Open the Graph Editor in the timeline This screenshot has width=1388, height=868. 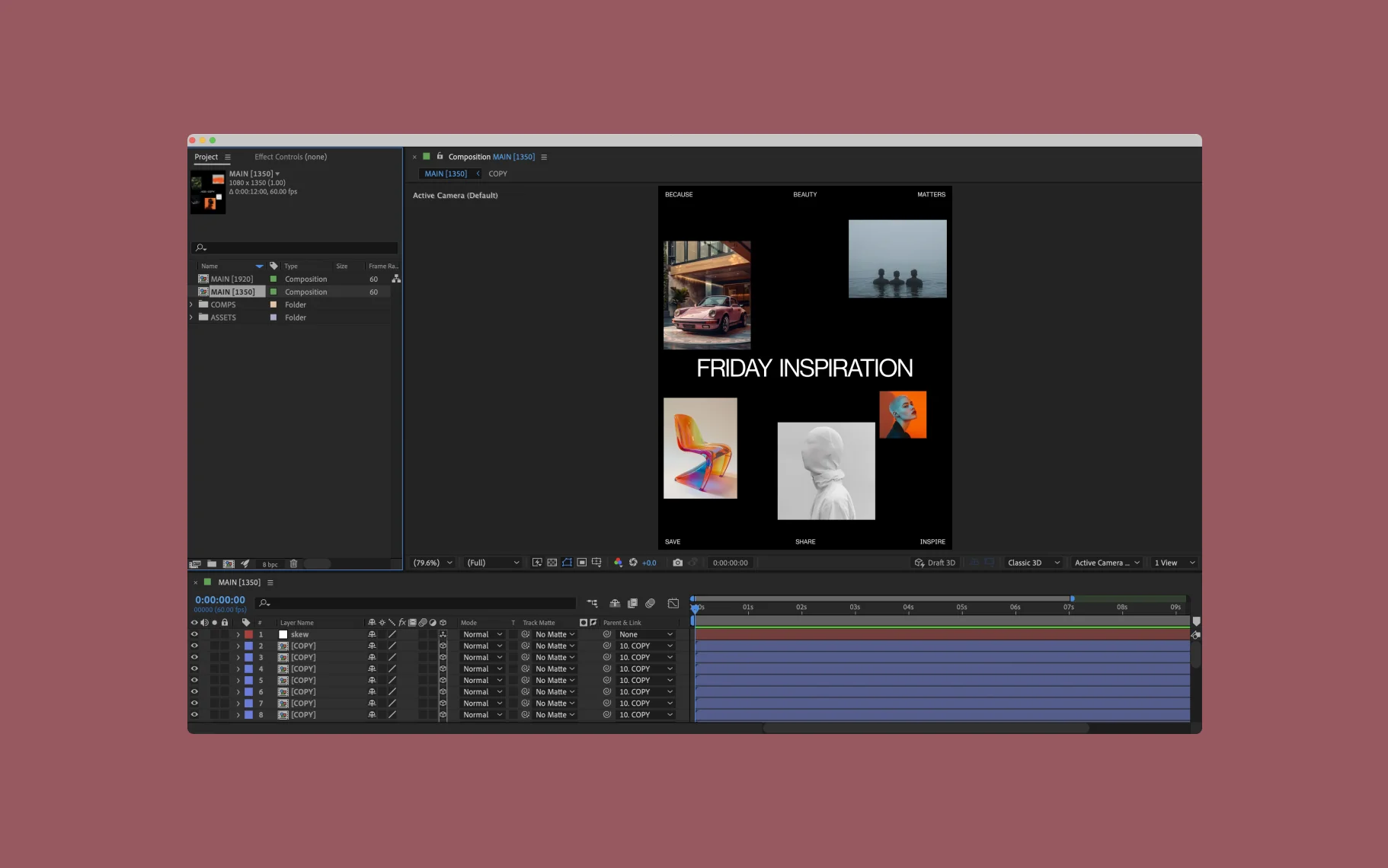(673, 603)
